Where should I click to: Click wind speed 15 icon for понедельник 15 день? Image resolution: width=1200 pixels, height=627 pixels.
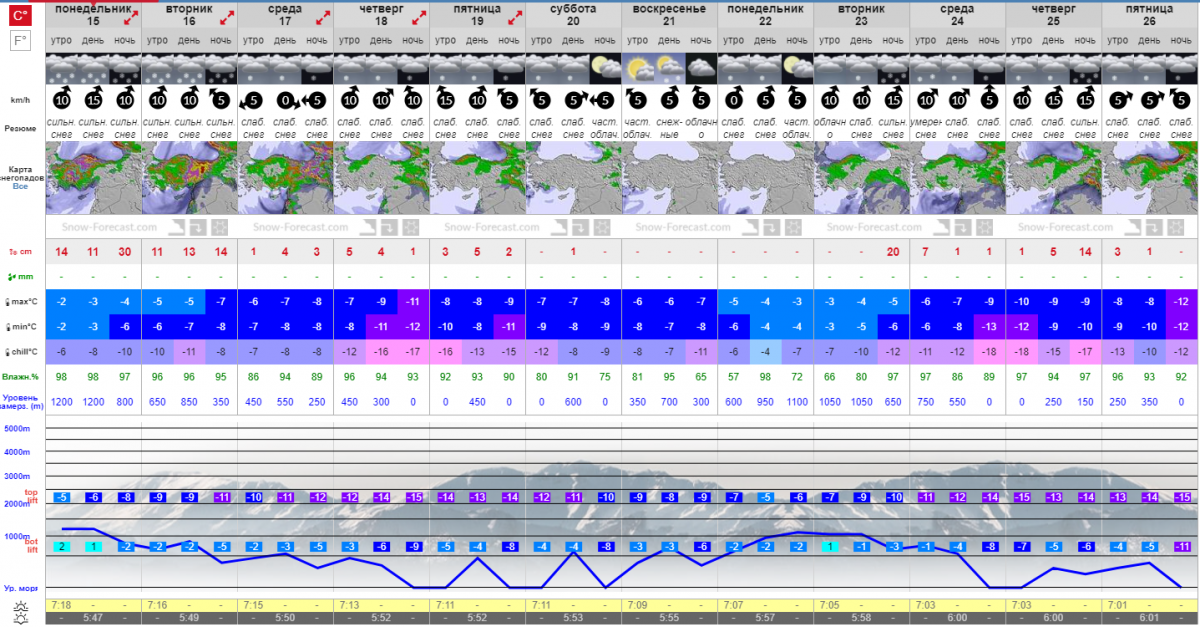(93, 100)
